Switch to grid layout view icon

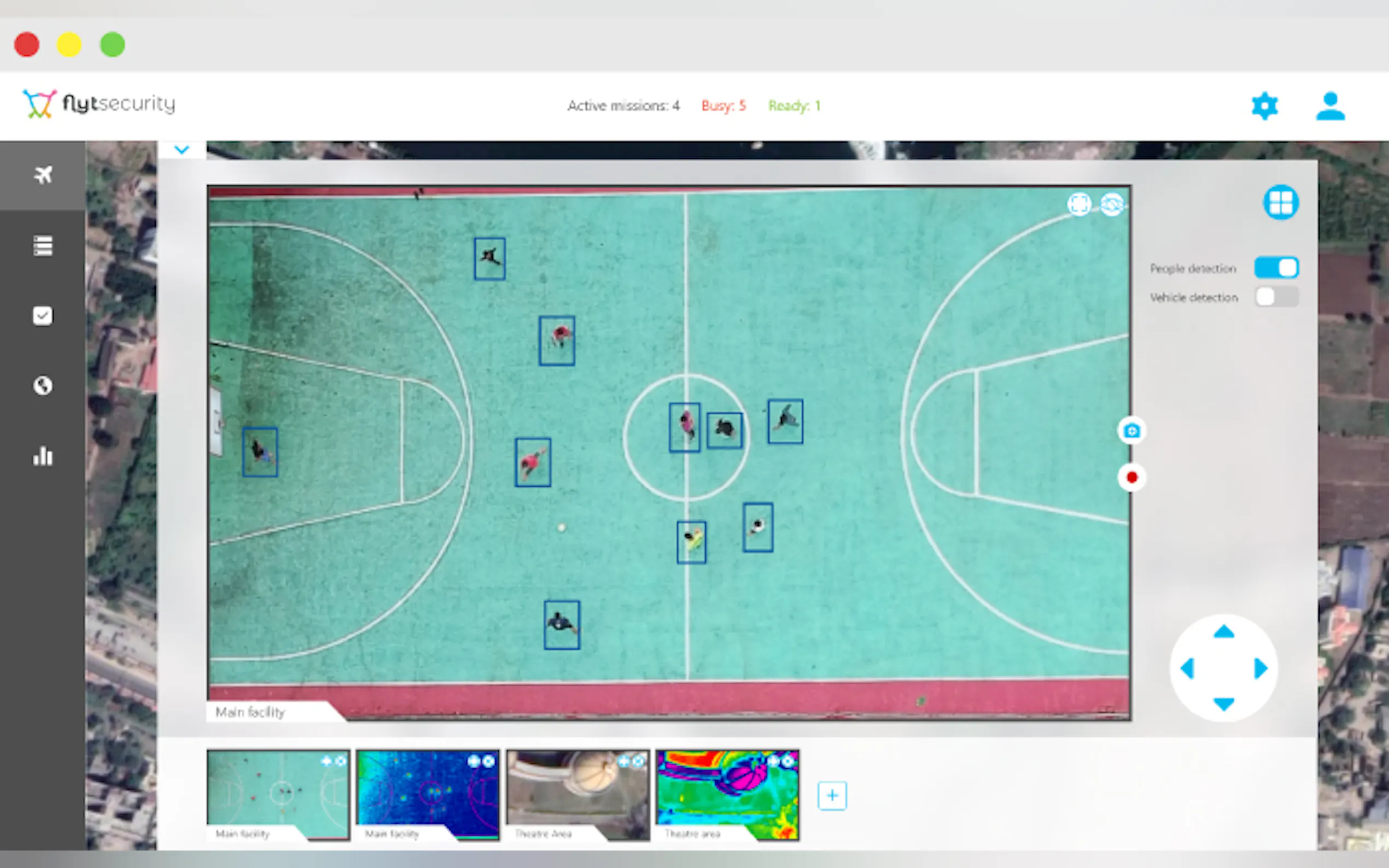1281,202
